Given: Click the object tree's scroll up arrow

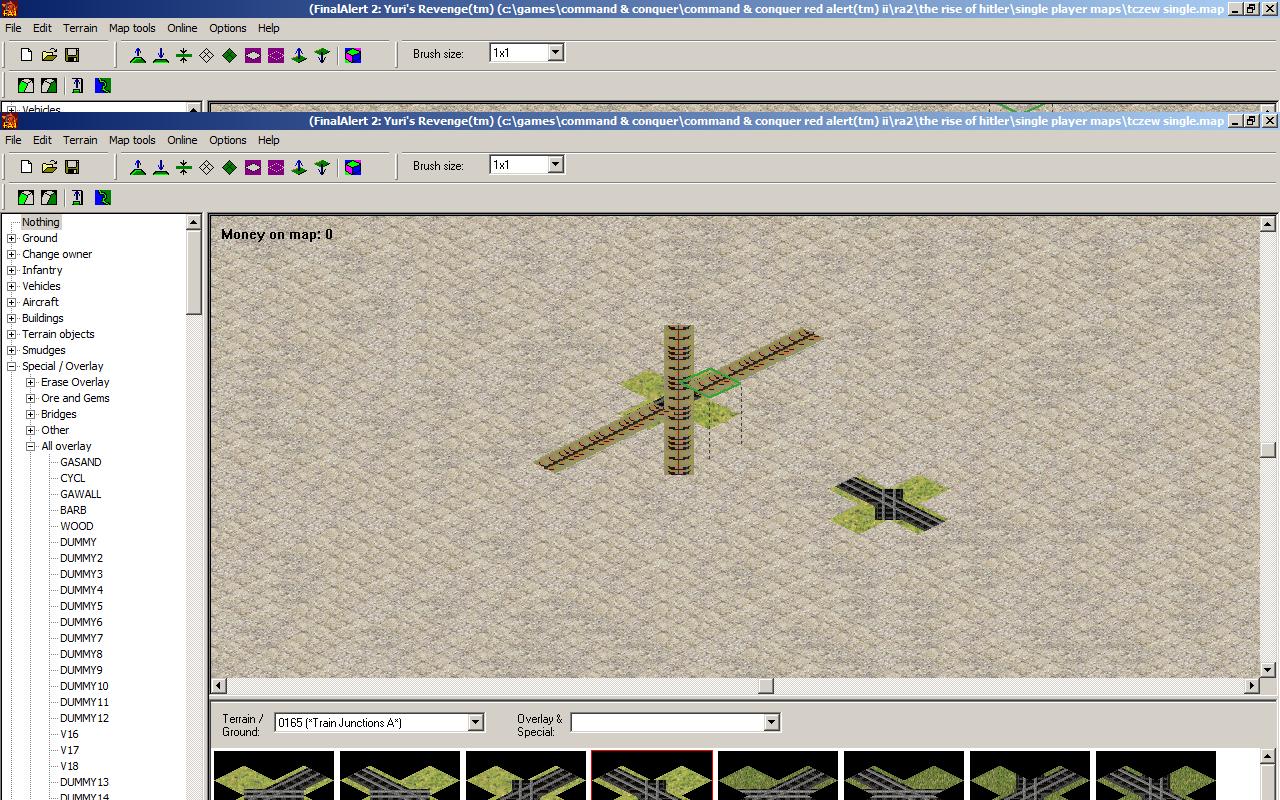Looking at the screenshot, I should tap(194, 222).
